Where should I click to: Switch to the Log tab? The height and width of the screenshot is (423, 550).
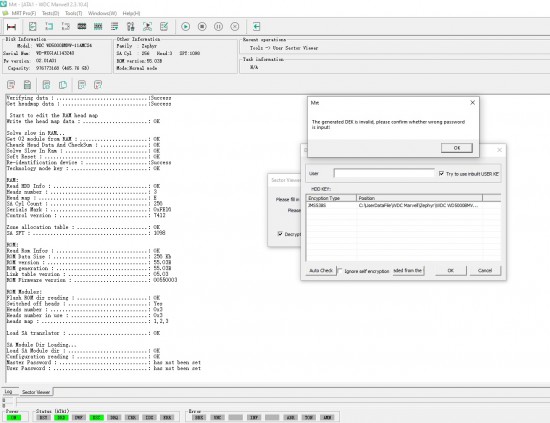click(8, 391)
